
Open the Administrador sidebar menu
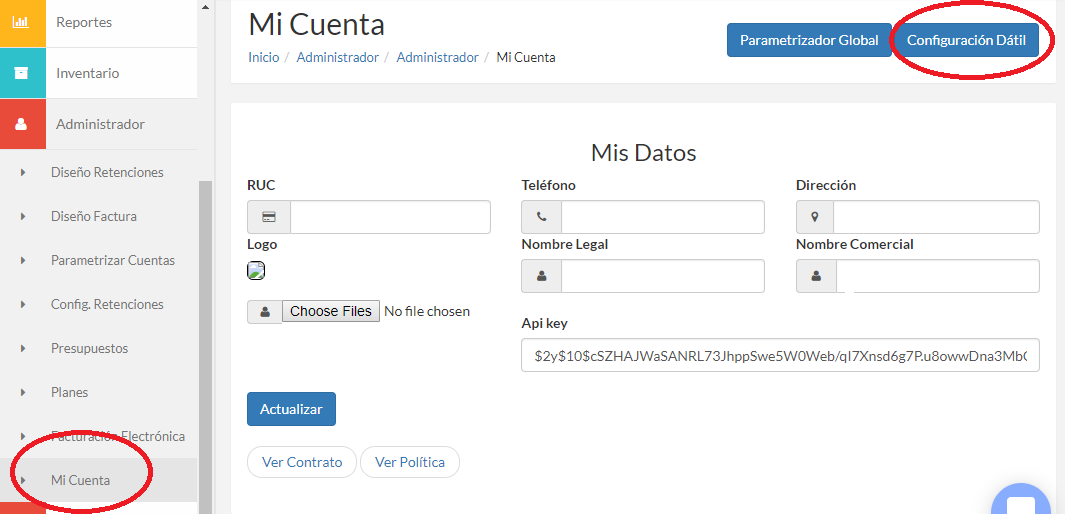(98, 124)
